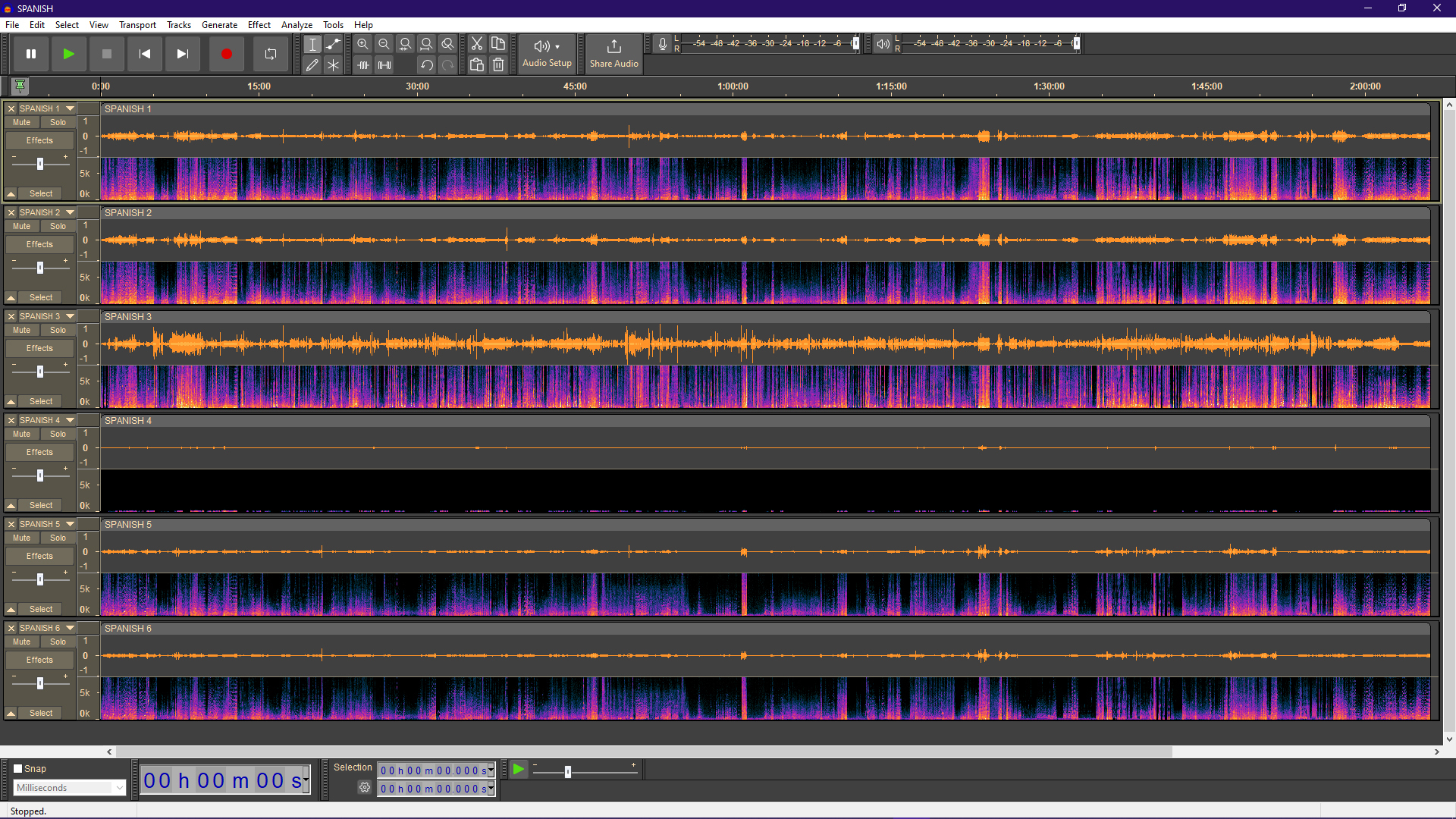Toggle the Loop playback button
The image size is (1456, 819).
pyautogui.click(x=271, y=54)
